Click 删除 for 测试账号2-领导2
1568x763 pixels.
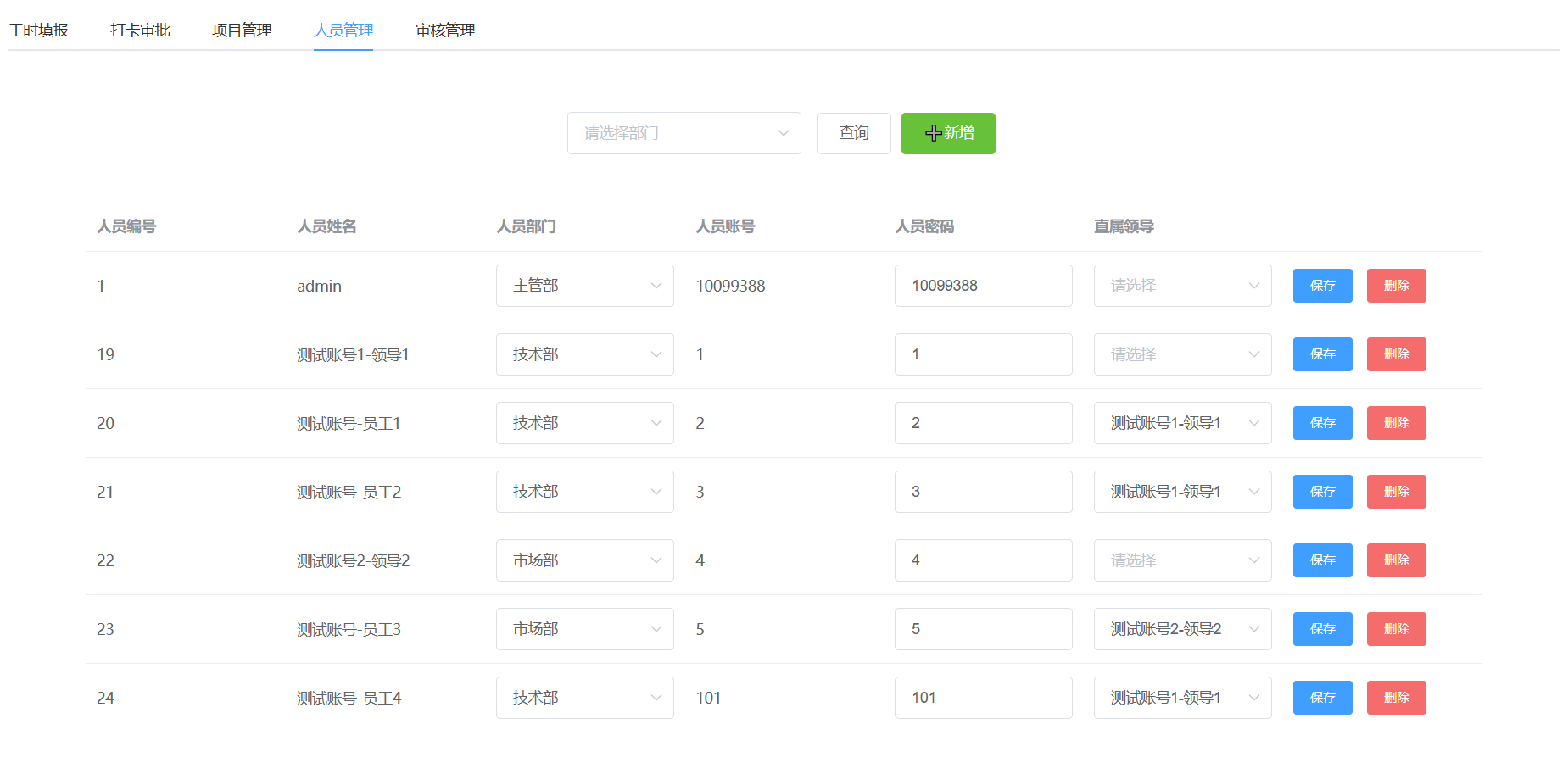(x=1397, y=560)
